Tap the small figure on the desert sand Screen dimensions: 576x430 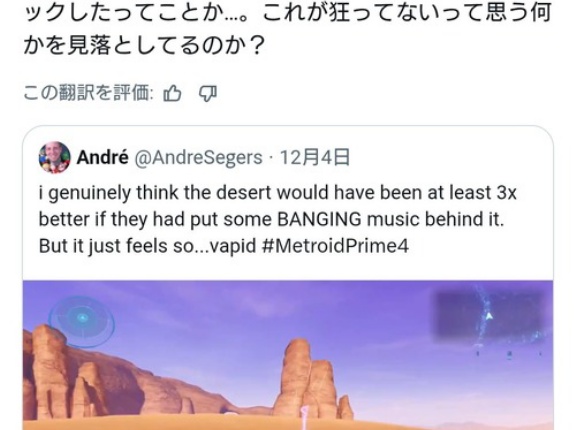coord(304,418)
